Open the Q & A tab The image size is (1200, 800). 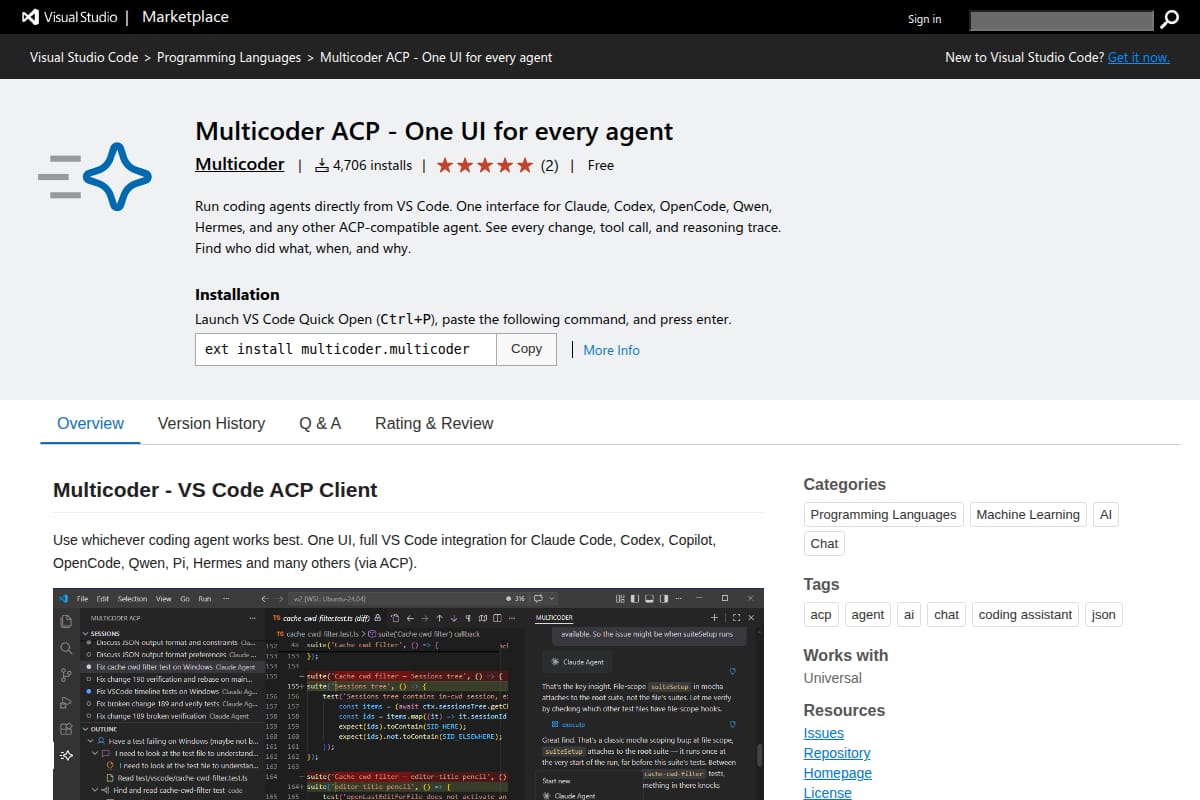coord(320,423)
